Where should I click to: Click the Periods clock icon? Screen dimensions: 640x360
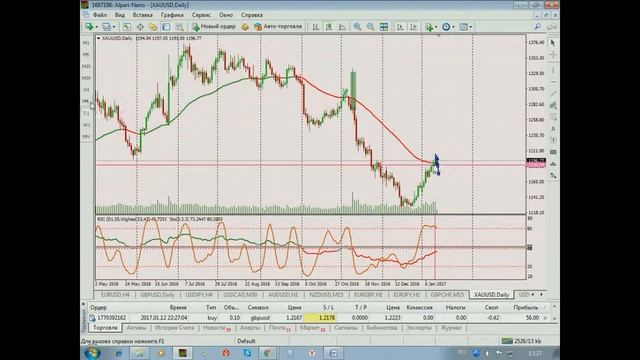446,27
